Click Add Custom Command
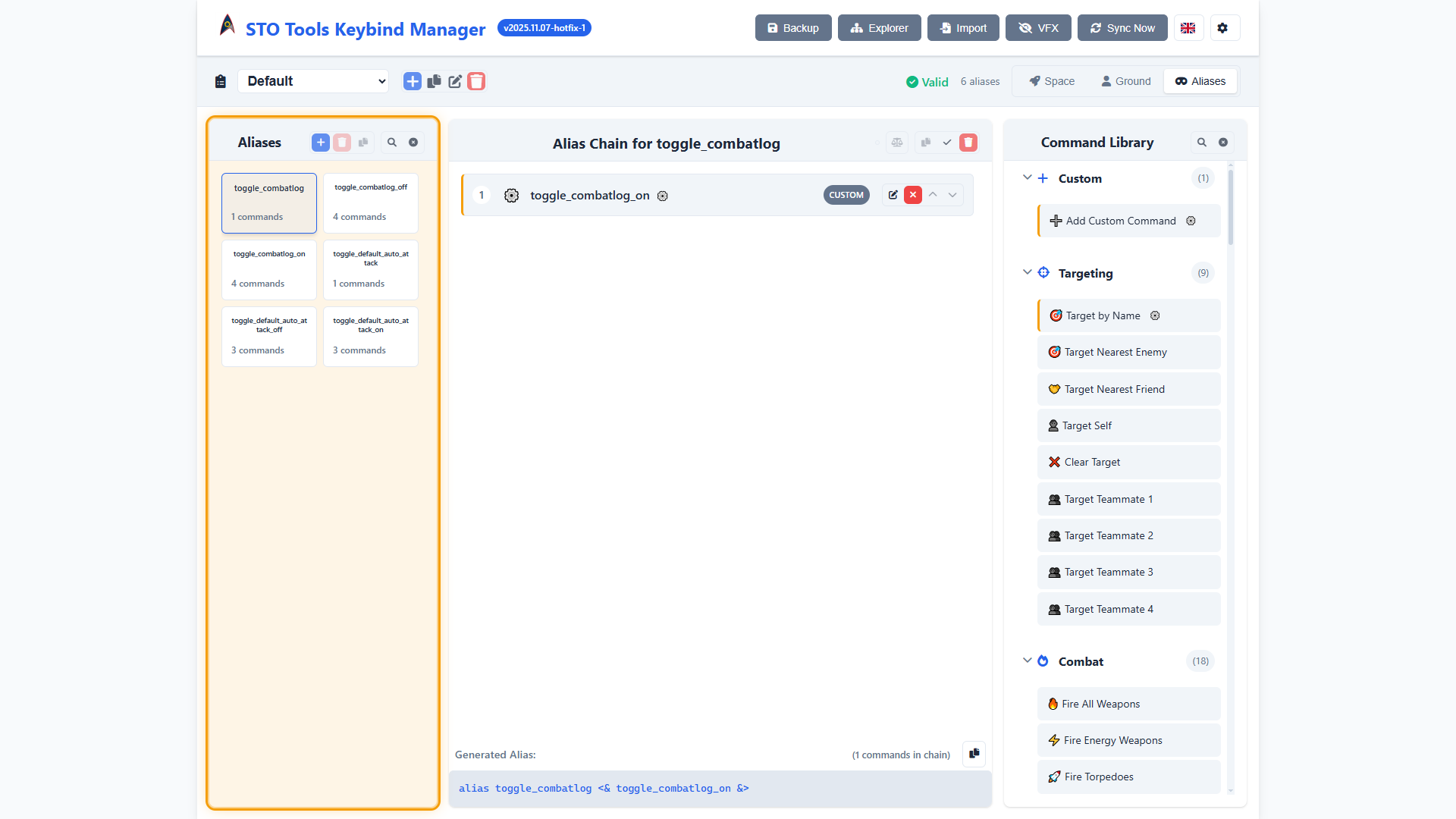Image resolution: width=1456 pixels, height=819 pixels. point(1121,221)
